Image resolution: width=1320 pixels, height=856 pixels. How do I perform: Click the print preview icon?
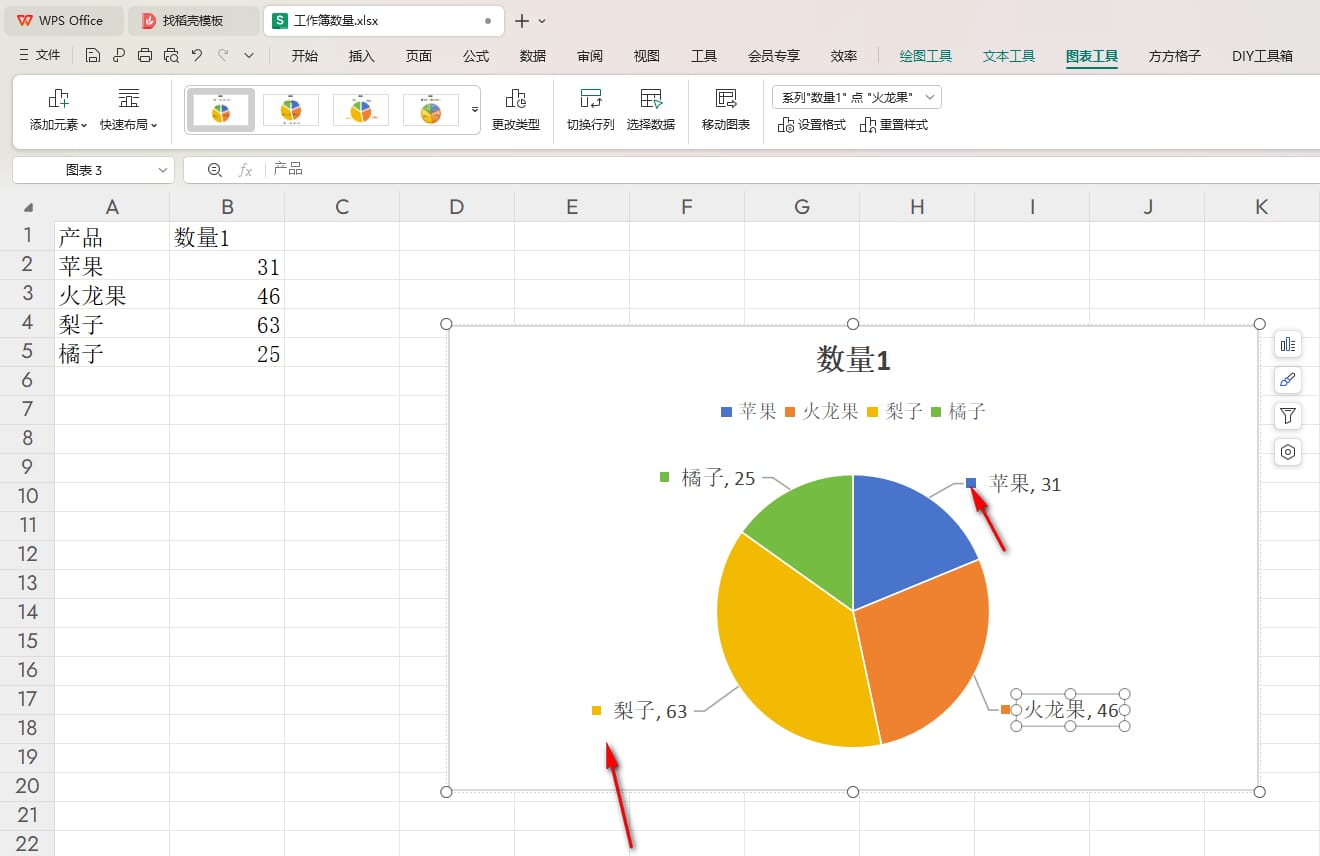tap(171, 56)
